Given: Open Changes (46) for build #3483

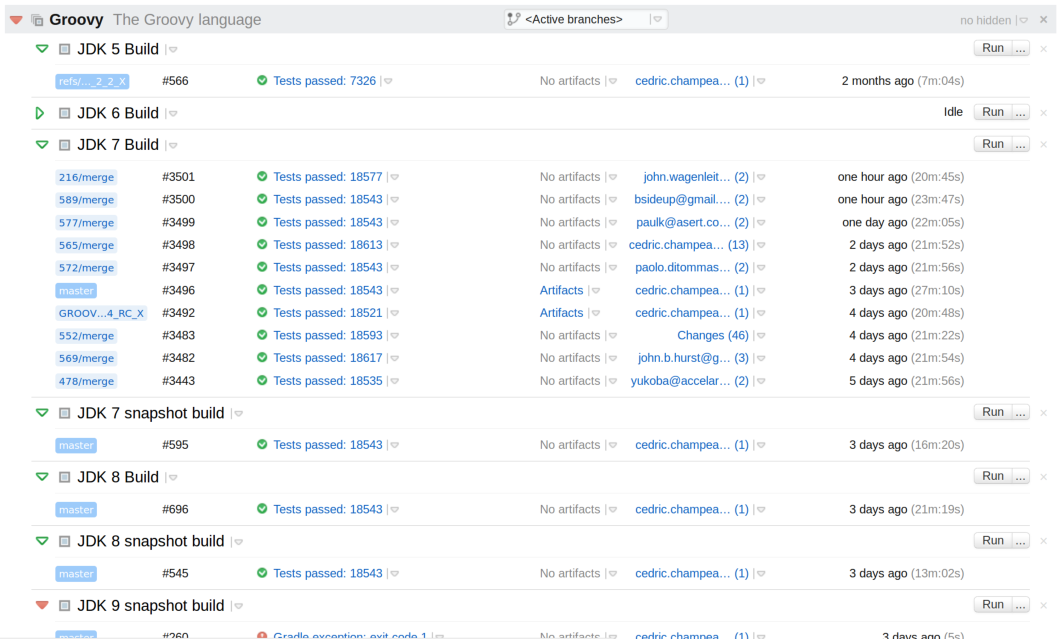Looking at the screenshot, I should tap(713, 335).
